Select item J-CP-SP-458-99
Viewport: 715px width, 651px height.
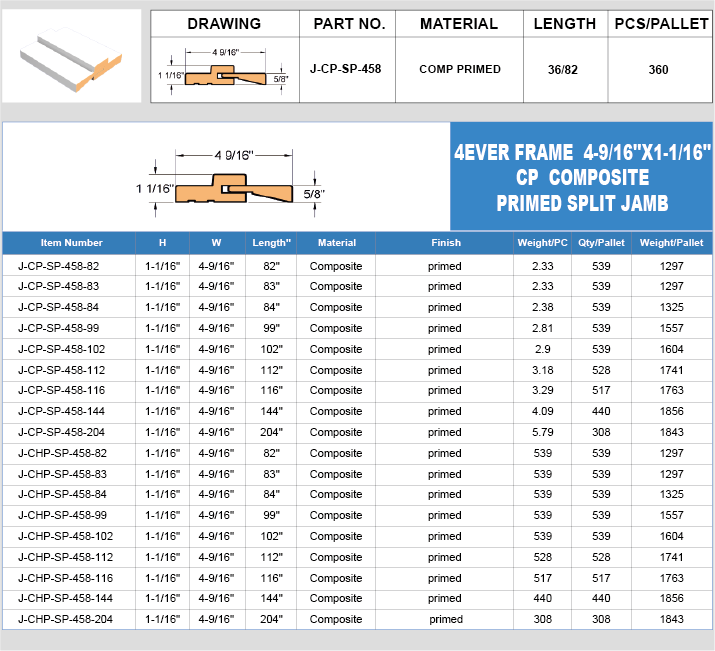point(58,328)
